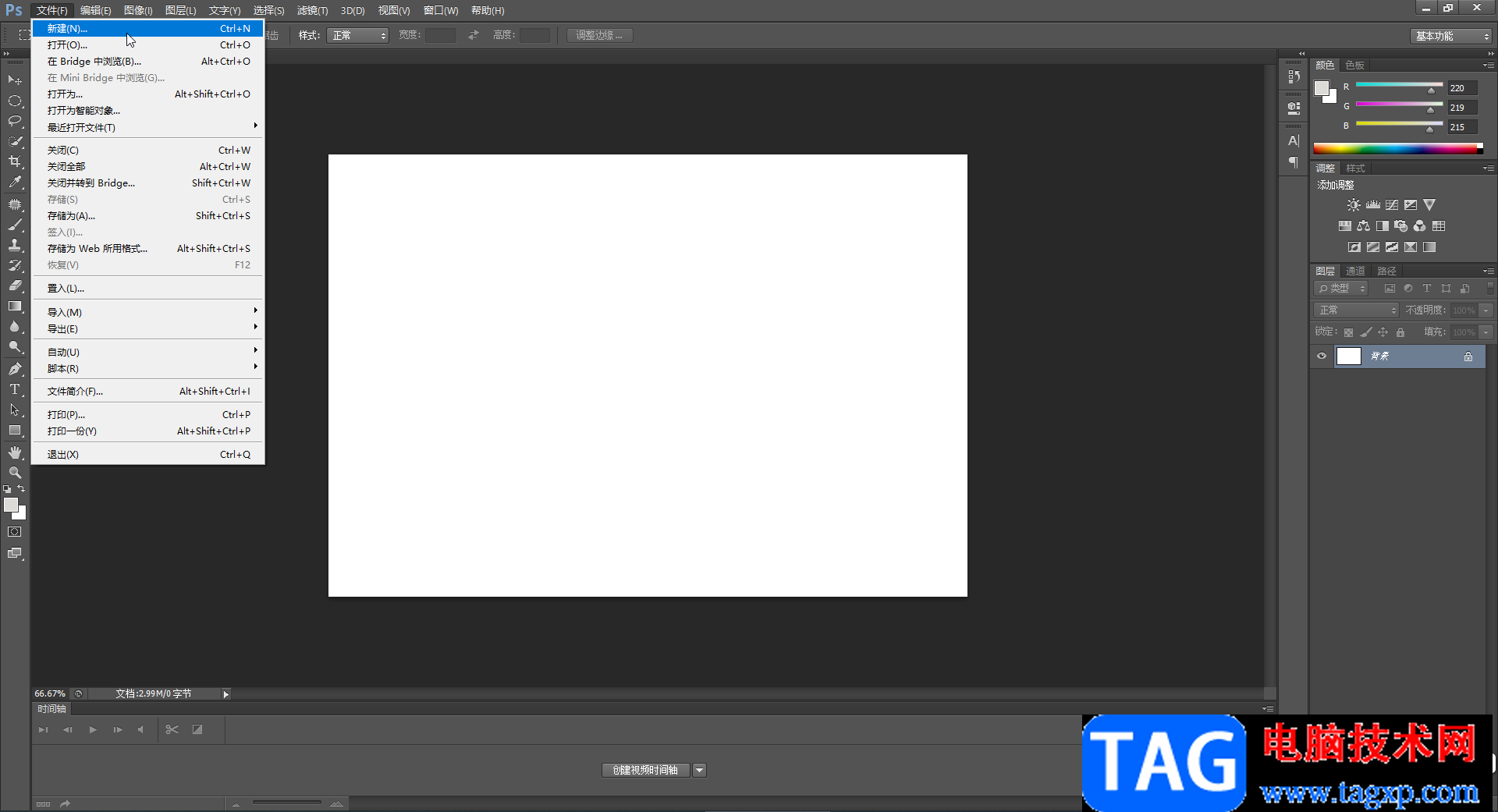Select the Crop tool

point(15,161)
